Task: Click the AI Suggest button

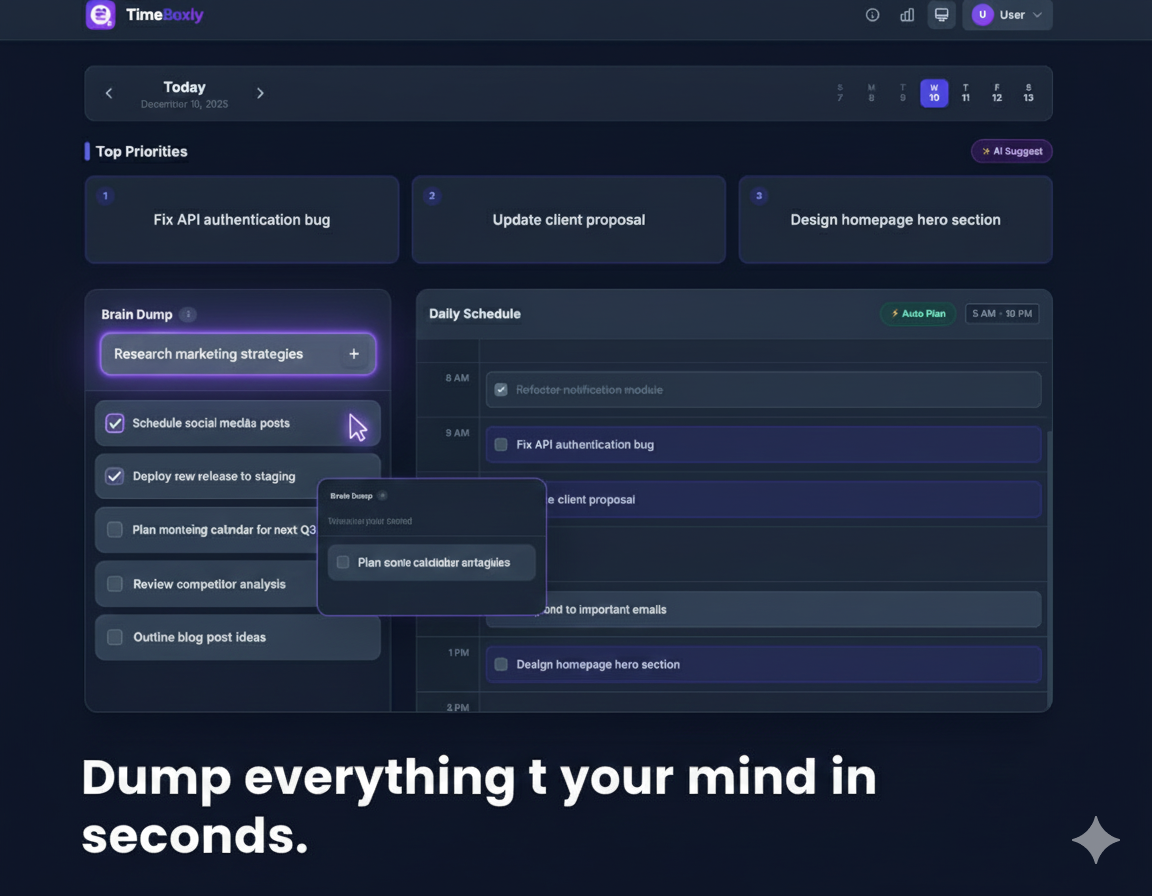Action: [1011, 151]
